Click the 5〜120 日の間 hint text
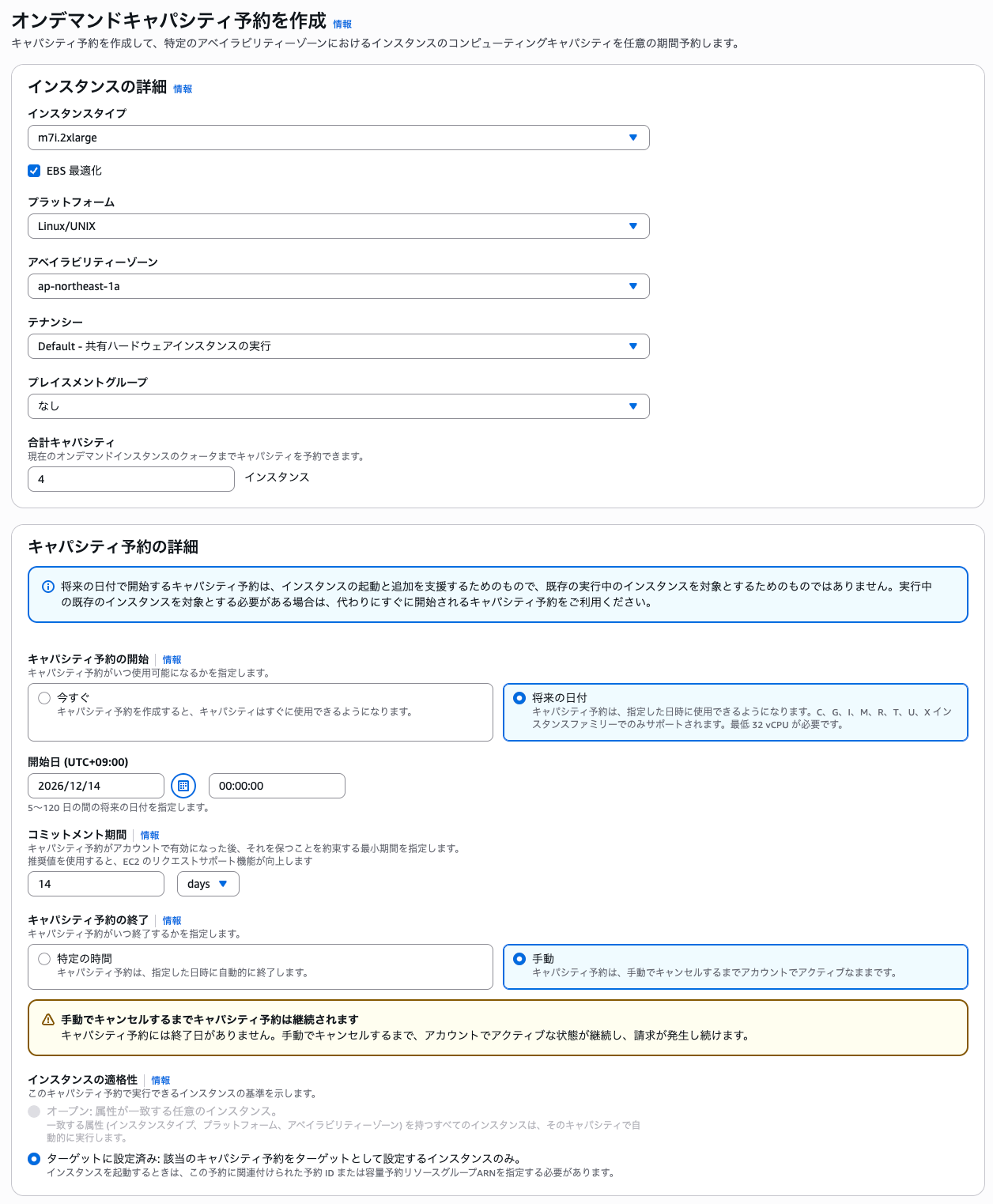This screenshot has height=1204, width=993. point(119,808)
